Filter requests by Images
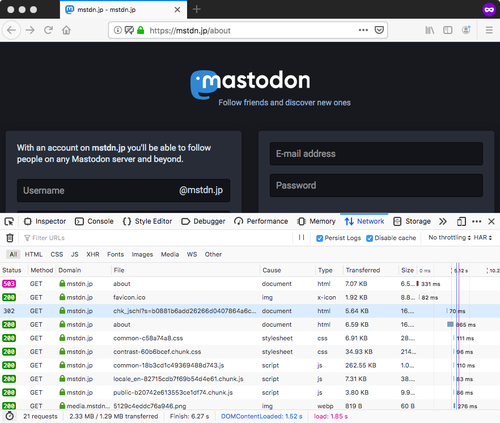500x423 pixels. click(x=142, y=254)
